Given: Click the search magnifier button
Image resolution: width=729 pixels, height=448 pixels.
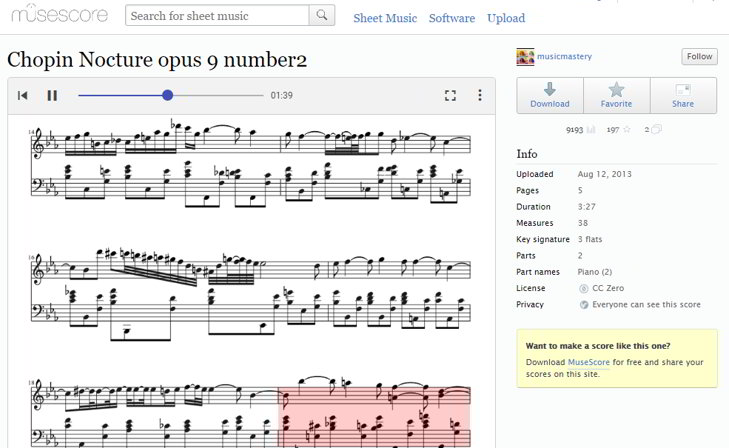Looking at the screenshot, I should pos(322,15).
